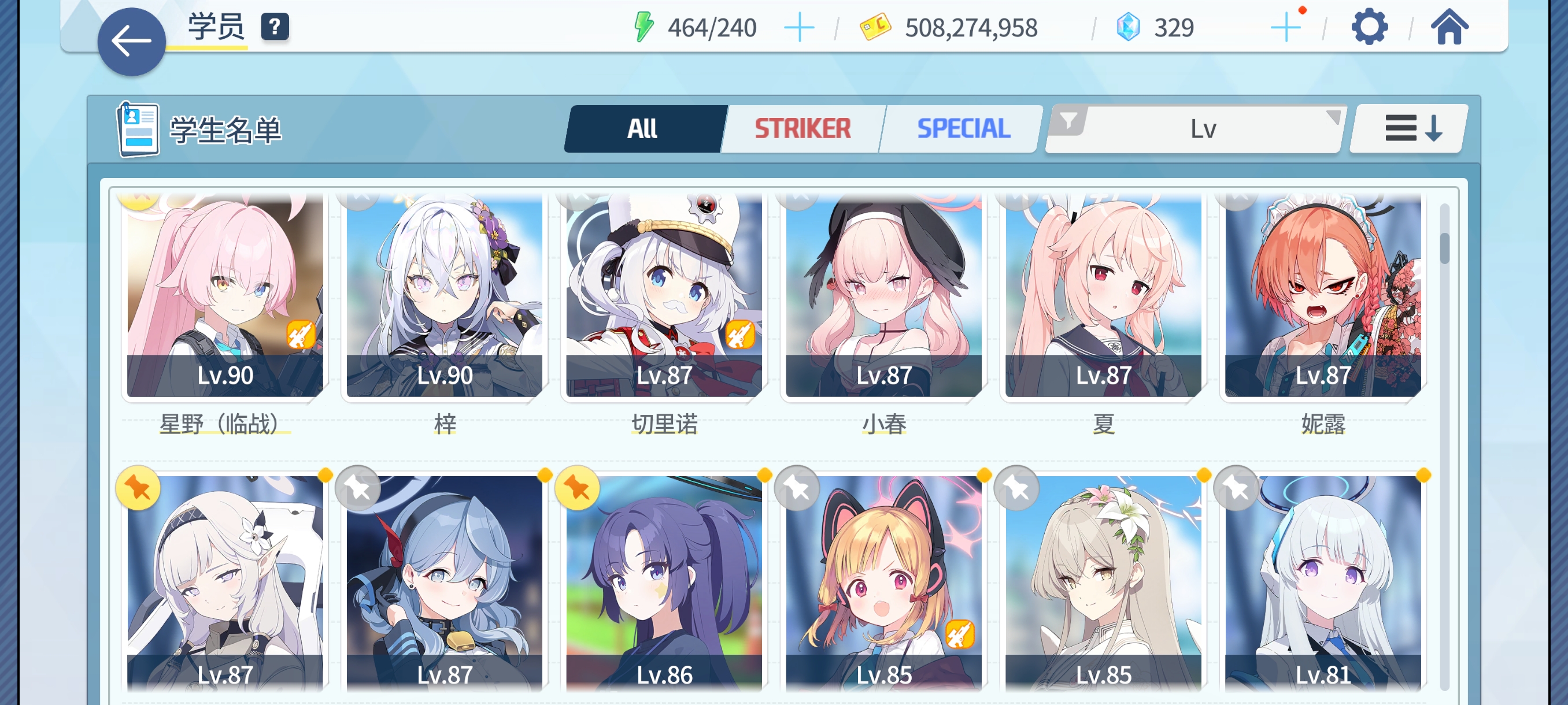Open student 切里诺 Lv.87 card
Screen dimensions: 1568x705
click(x=664, y=296)
